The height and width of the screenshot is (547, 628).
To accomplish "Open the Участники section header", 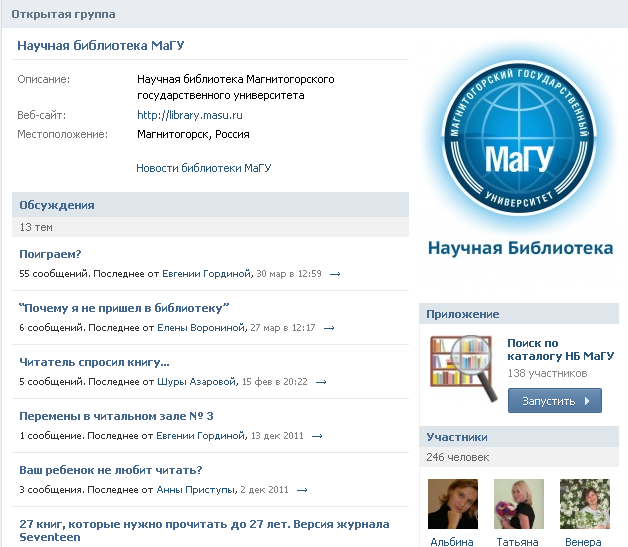I will [519, 437].
